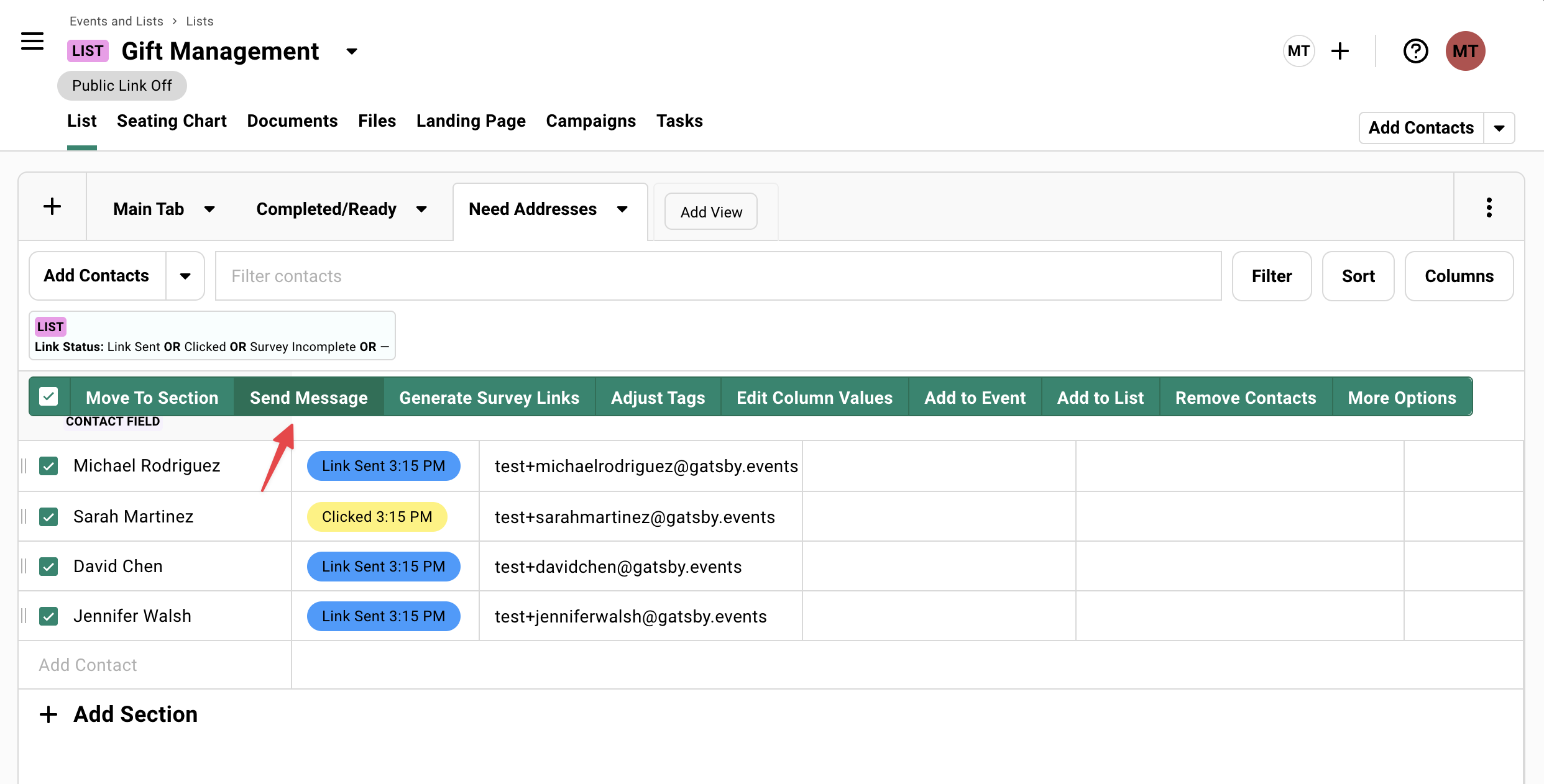Uncheck Sarah Martinez's row checkbox
Screen dimensions: 1544x784
coord(48,517)
